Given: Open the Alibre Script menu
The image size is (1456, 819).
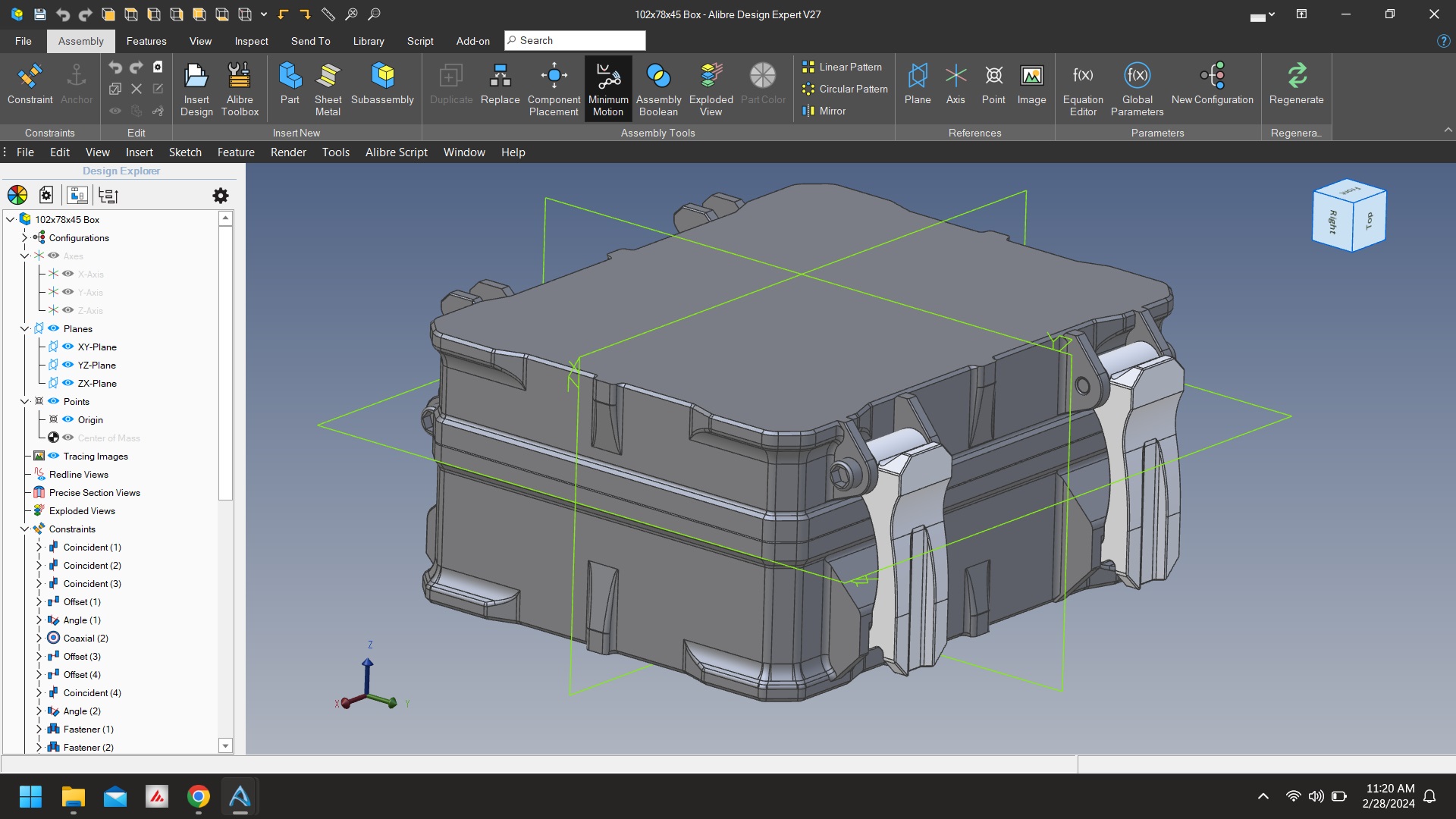Looking at the screenshot, I should coord(396,152).
